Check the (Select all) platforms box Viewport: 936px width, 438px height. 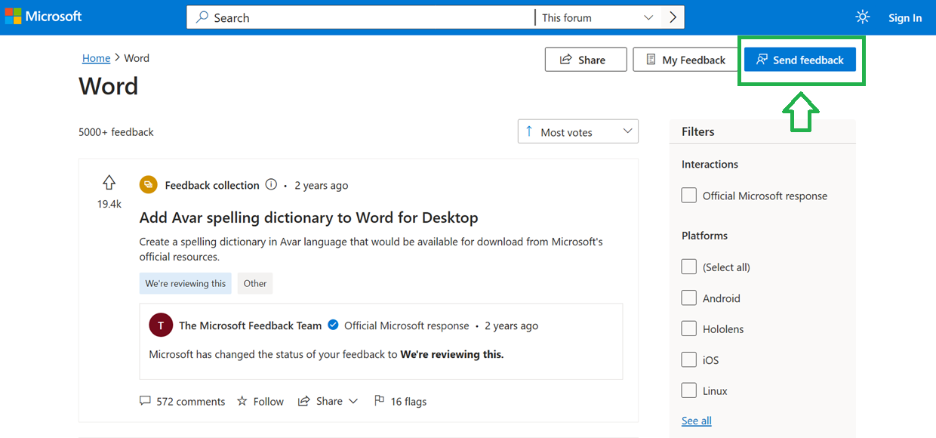point(689,267)
